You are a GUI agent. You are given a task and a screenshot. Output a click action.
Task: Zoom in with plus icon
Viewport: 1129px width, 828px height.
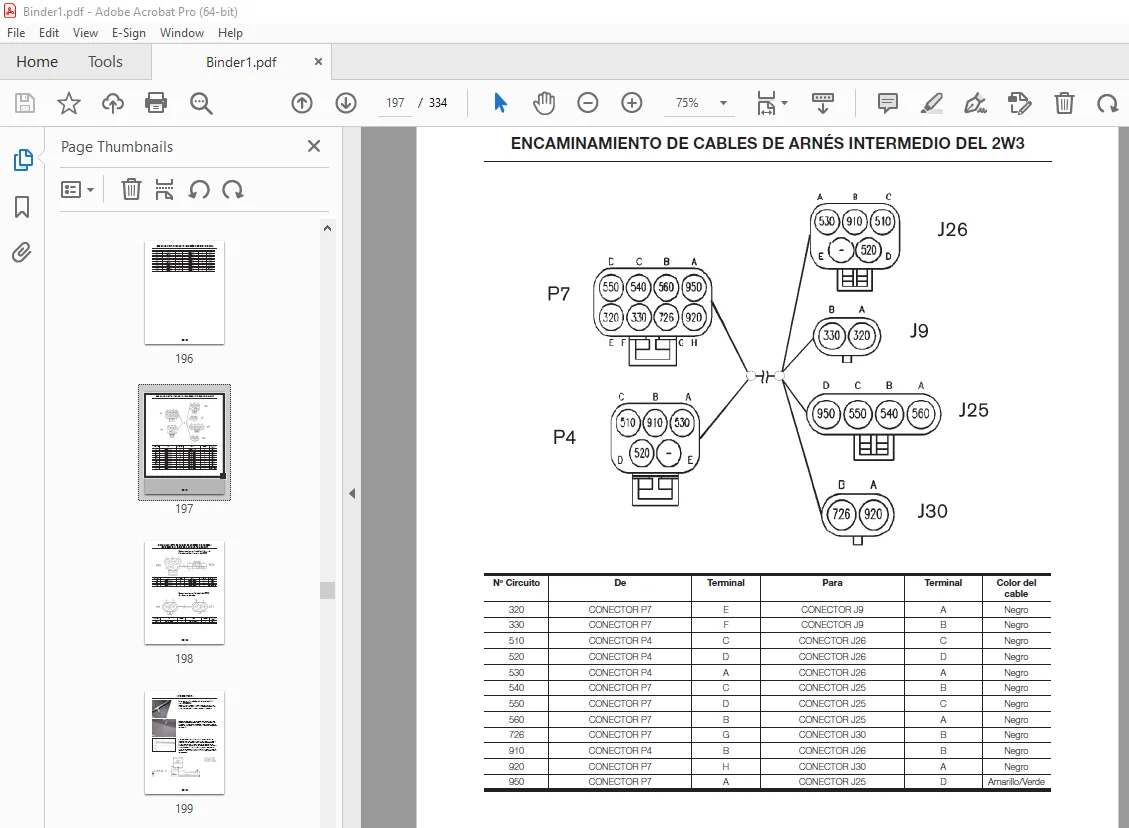tap(631, 103)
